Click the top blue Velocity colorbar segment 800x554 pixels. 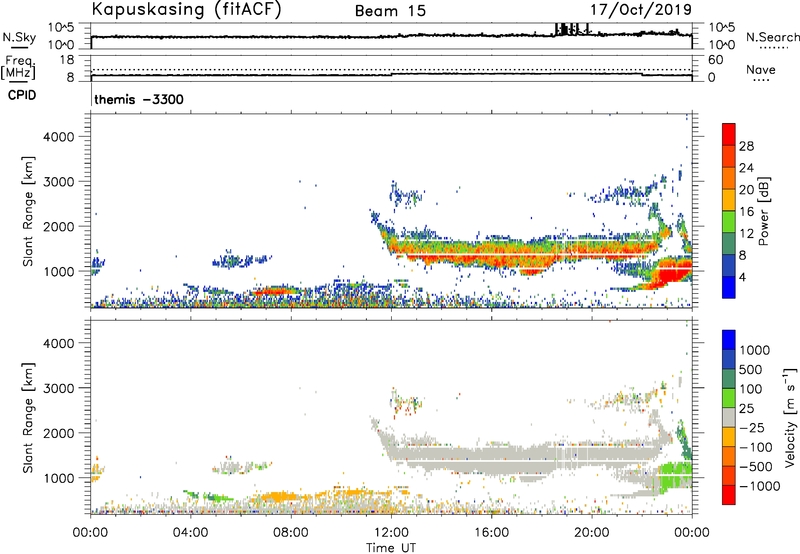pyautogui.click(x=729, y=340)
